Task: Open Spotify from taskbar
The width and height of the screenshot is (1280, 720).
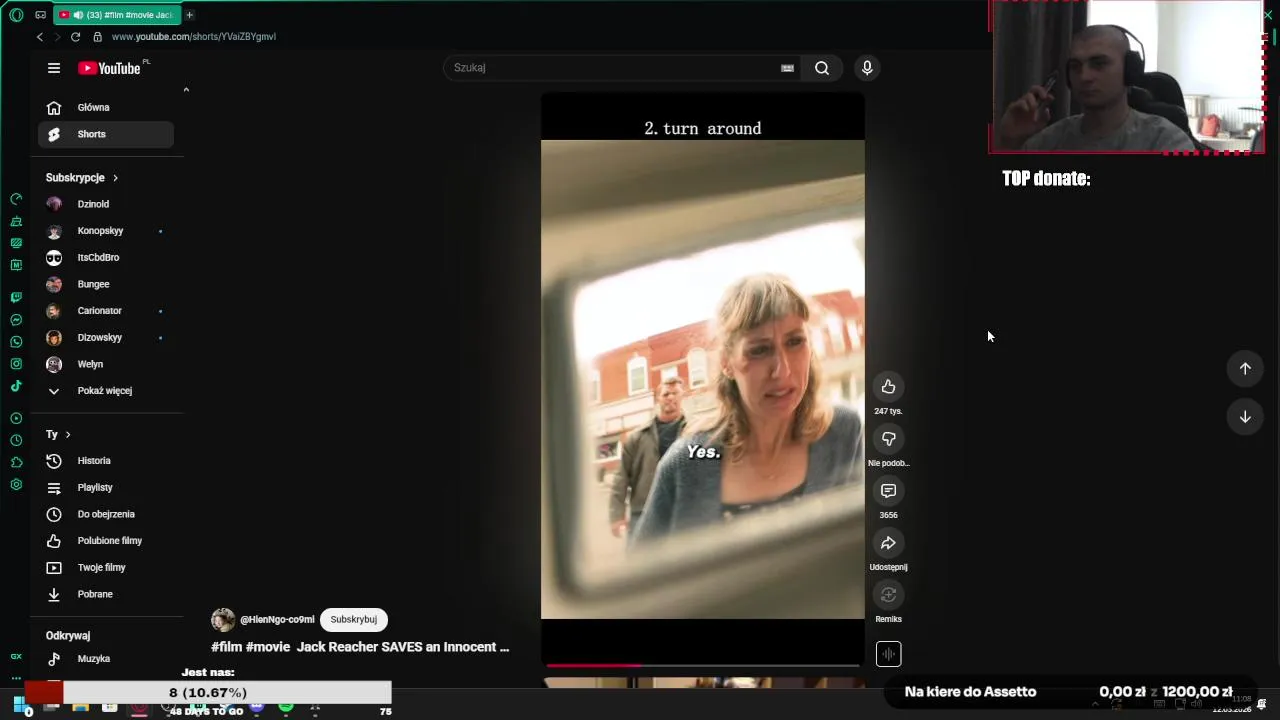Action: pyautogui.click(x=286, y=707)
